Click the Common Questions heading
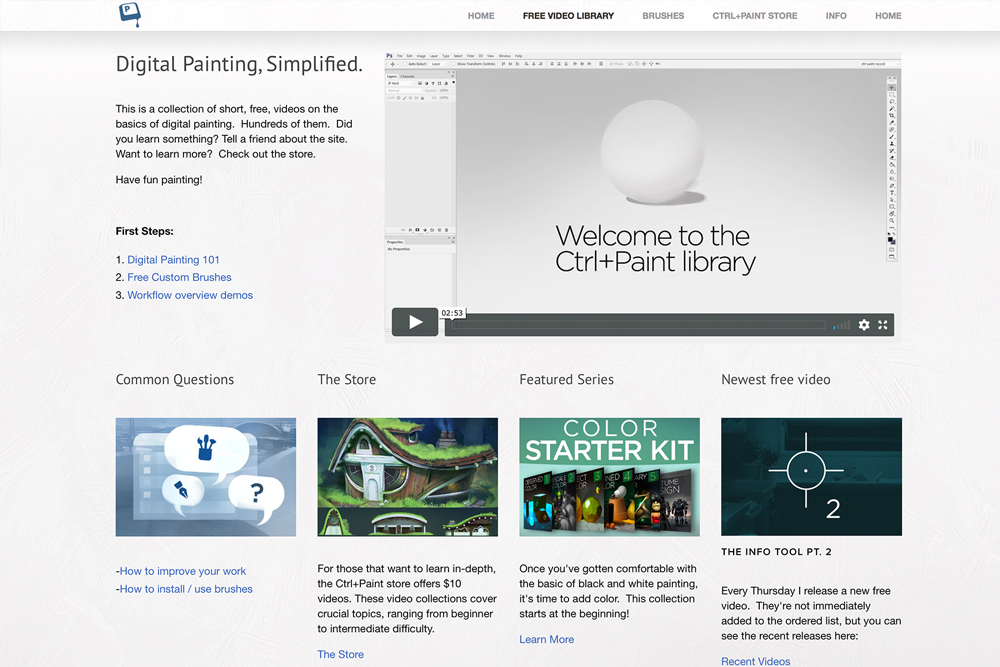 click(175, 380)
